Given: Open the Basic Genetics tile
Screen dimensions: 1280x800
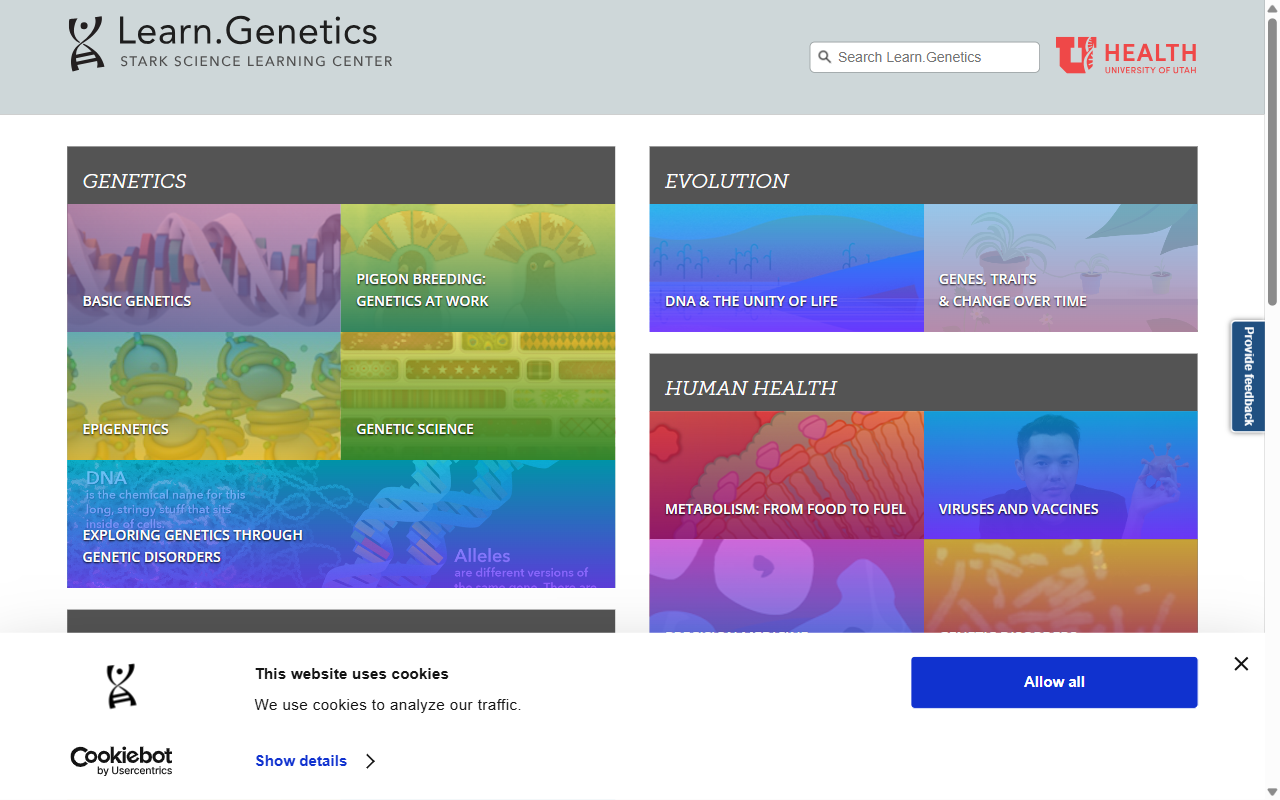Looking at the screenshot, I should 204,268.
